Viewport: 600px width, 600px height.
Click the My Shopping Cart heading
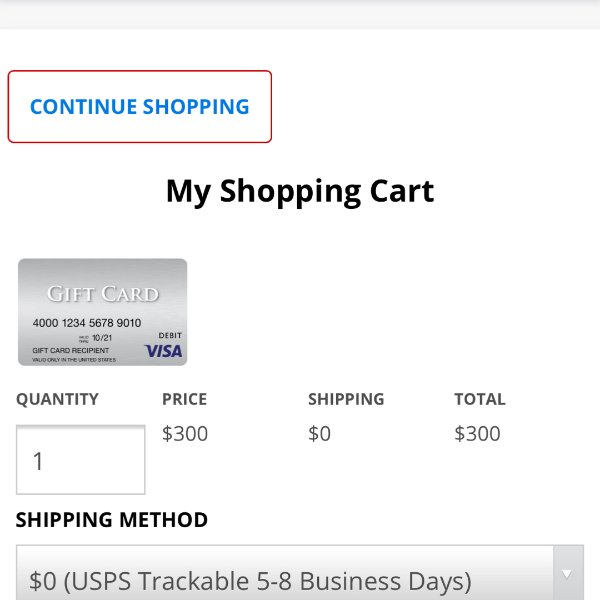pyautogui.click(x=300, y=191)
